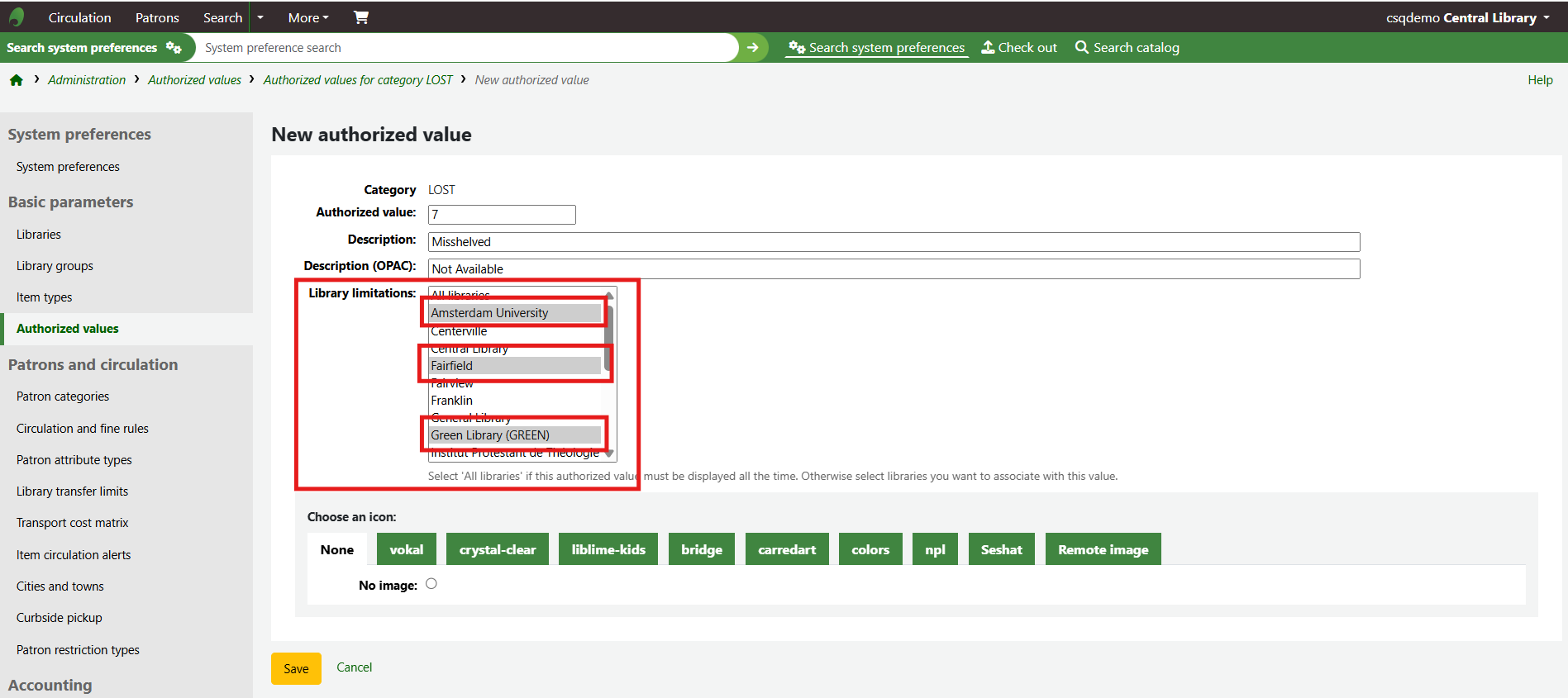Click the Search catalog magnifier icon
Viewport: 1568px width, 698px height.
[1081, 48]
